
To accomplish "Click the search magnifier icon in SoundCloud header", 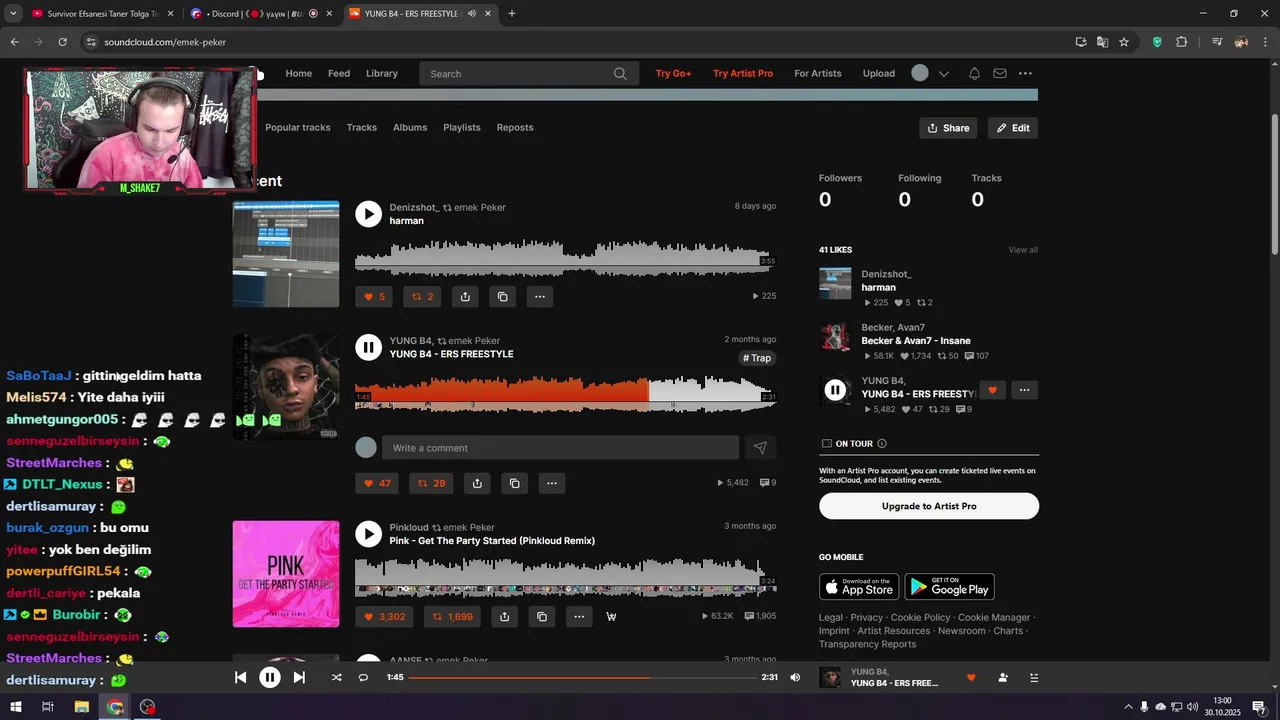I will tap(620, 73).
